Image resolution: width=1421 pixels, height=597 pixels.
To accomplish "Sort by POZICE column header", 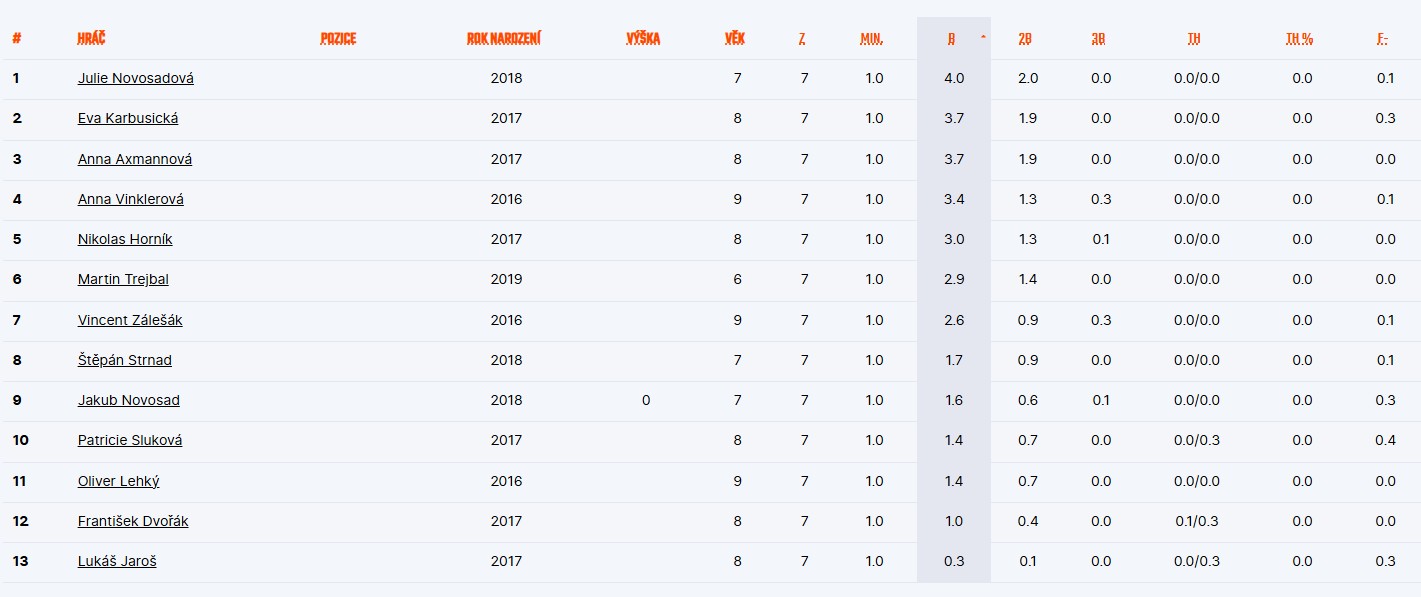I will pyautogui.click(x=338, y=38).
